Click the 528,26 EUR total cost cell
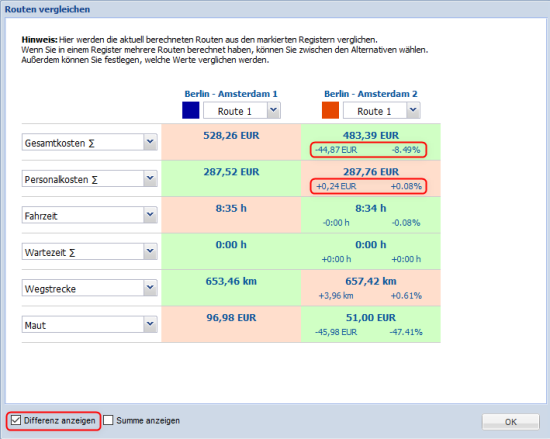The width and height of the screenshot is (550, 439). (231, 135)
